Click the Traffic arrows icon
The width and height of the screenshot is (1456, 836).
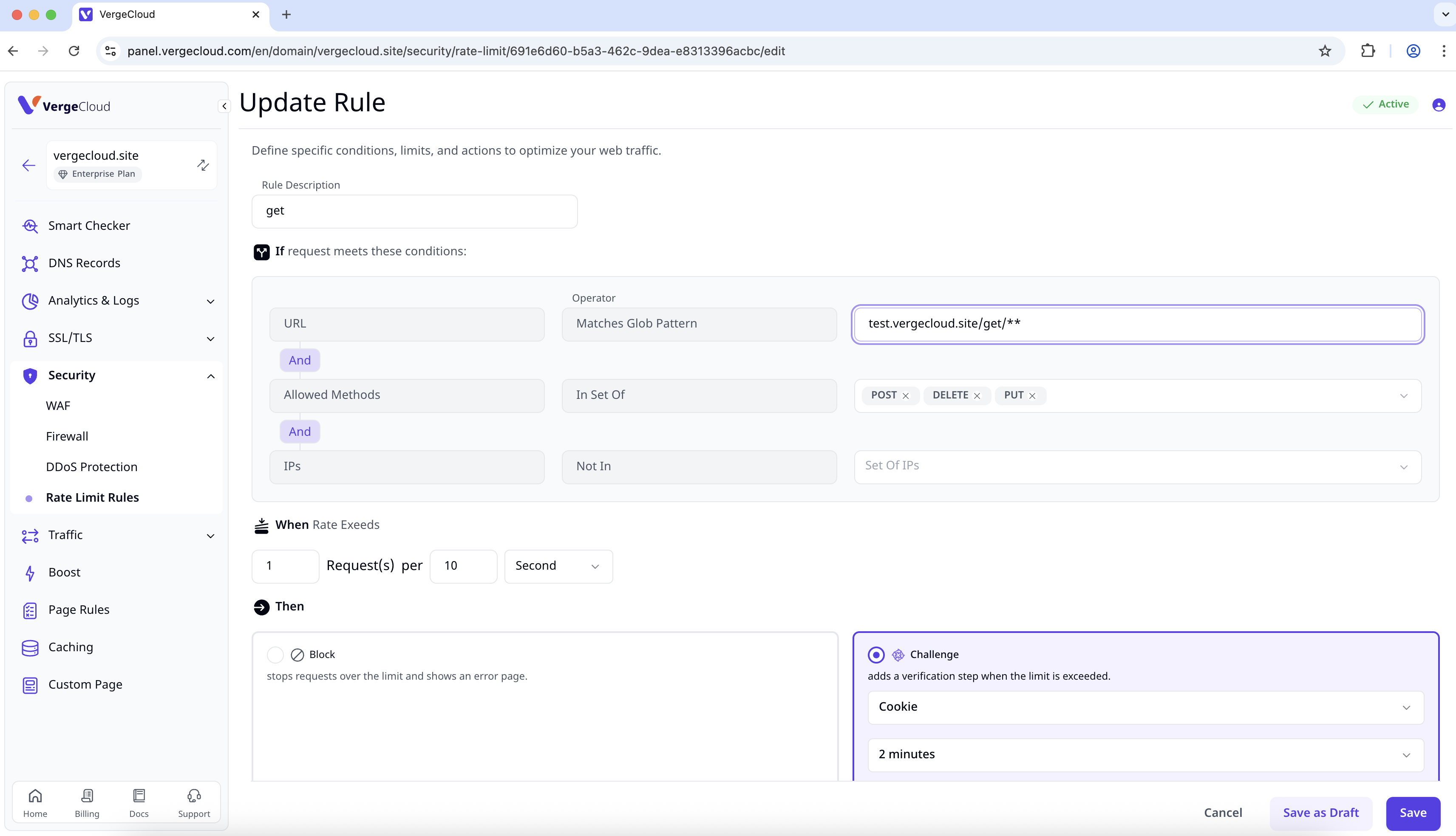(30, 536)
